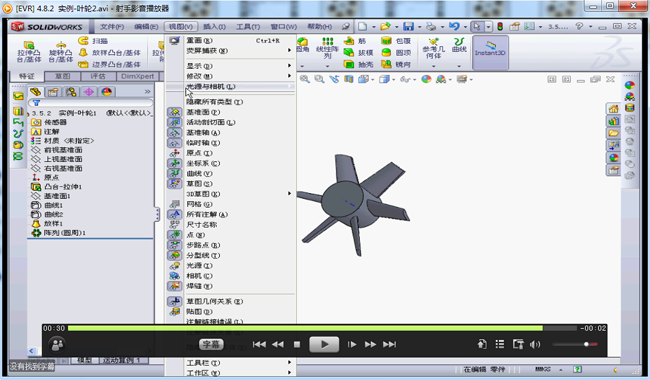The width and height of the screenshot is (650, 380).
Task: Click the Zoom to Fit magnifier icon
Action: tap(304, 79)
